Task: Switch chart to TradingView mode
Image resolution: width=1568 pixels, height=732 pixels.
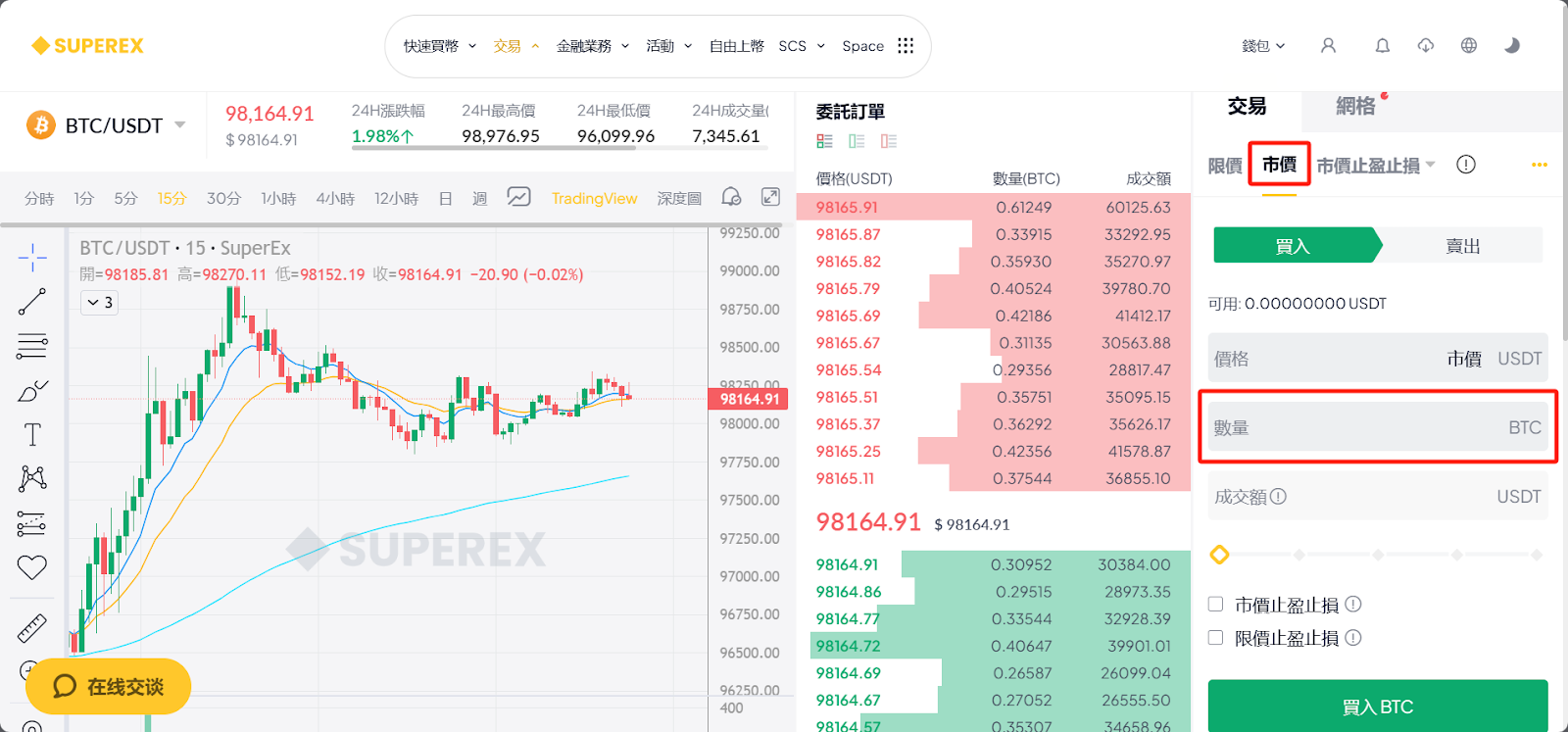Action: (594, 198)
